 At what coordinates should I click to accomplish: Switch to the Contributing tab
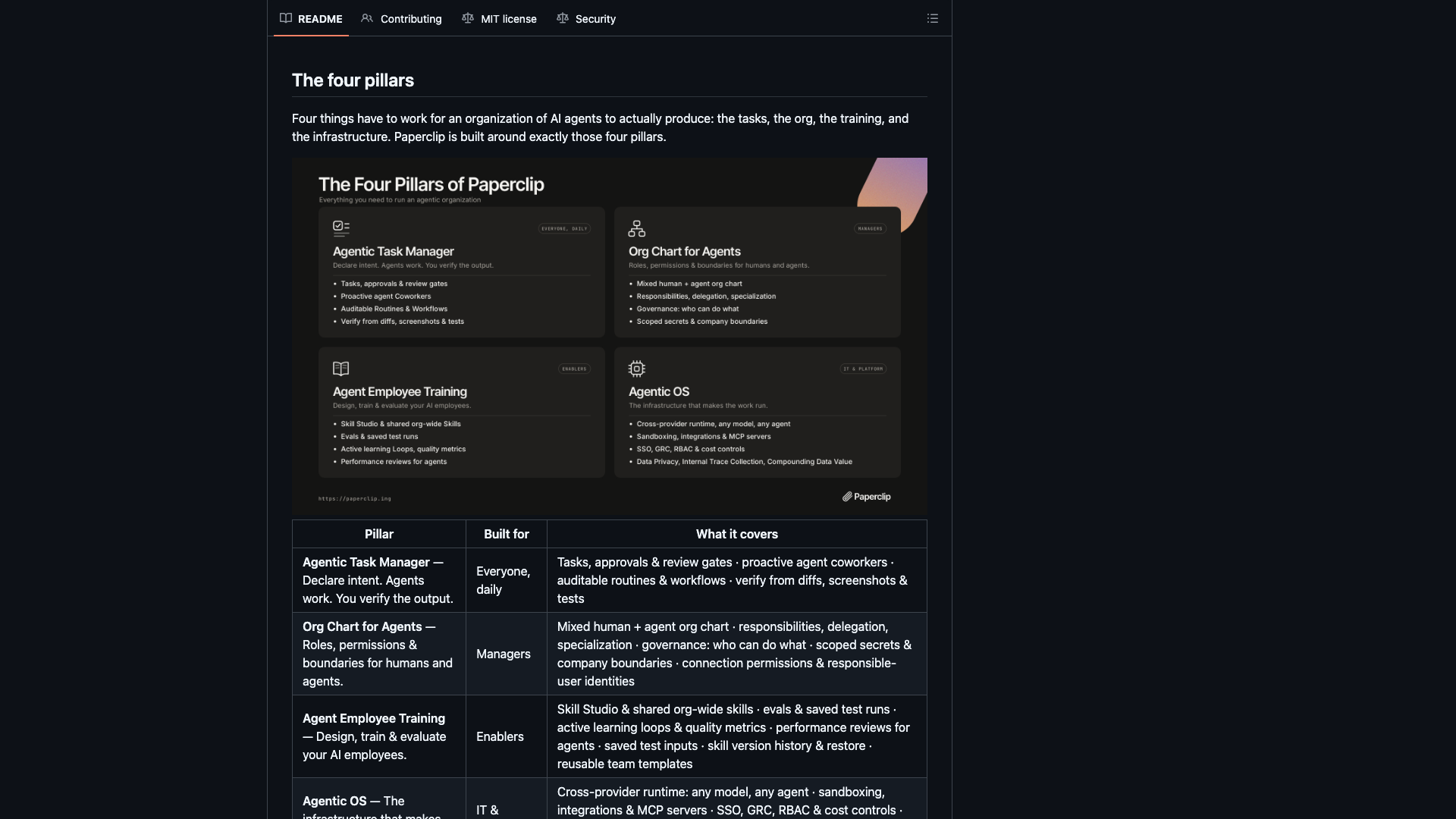click(401, 19)
